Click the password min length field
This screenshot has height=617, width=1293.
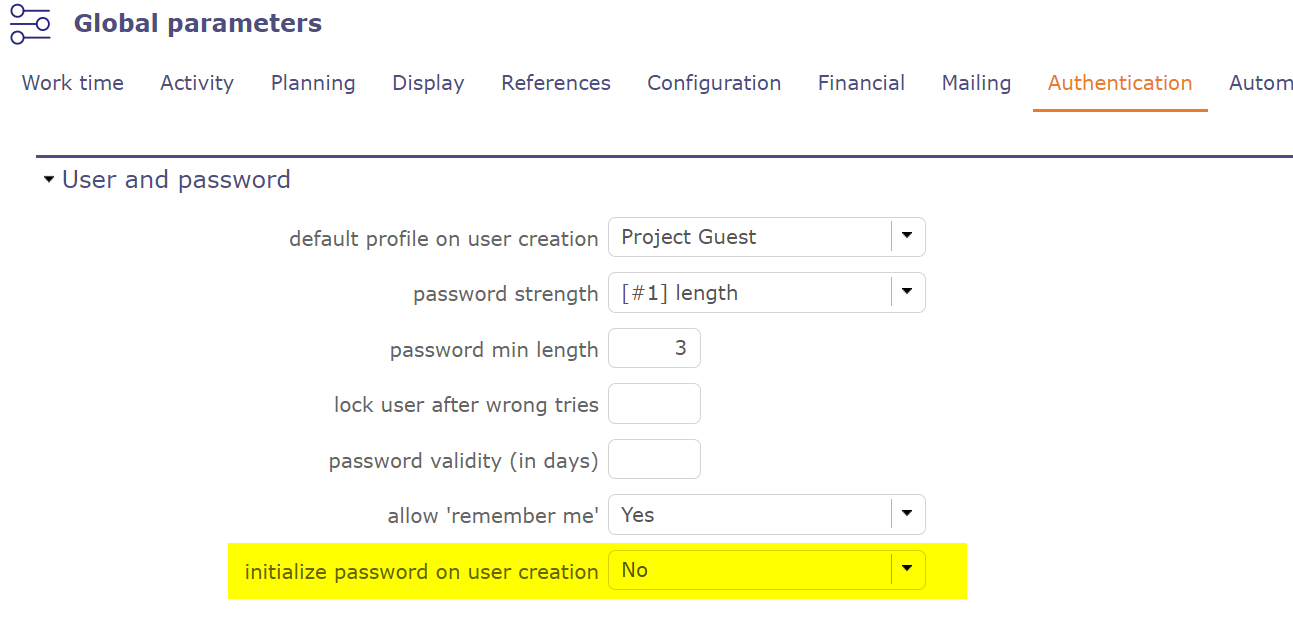pos(654,349)
